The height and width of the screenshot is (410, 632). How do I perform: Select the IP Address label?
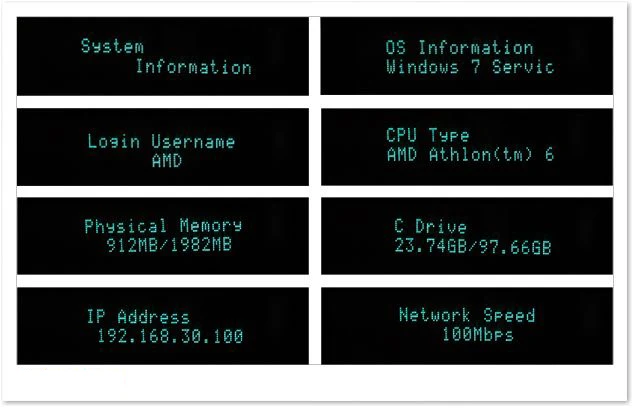[137, 317]
